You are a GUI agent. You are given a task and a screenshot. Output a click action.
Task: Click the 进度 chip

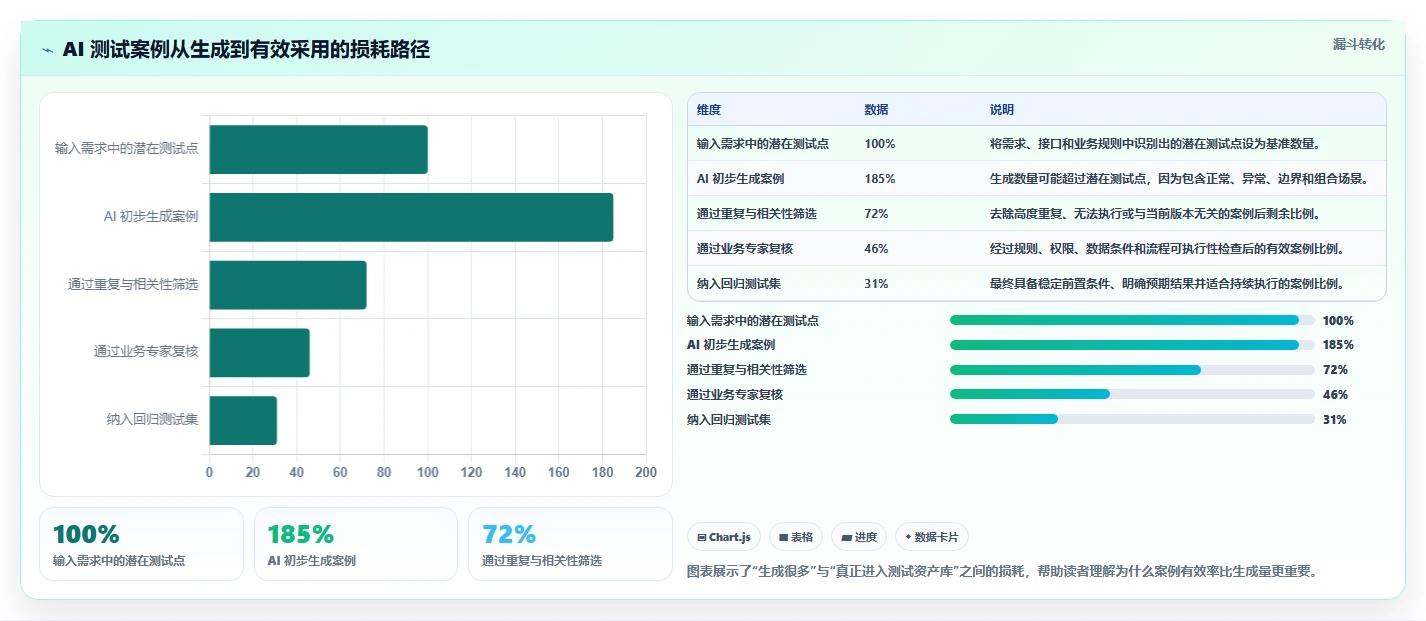(859, 537)
